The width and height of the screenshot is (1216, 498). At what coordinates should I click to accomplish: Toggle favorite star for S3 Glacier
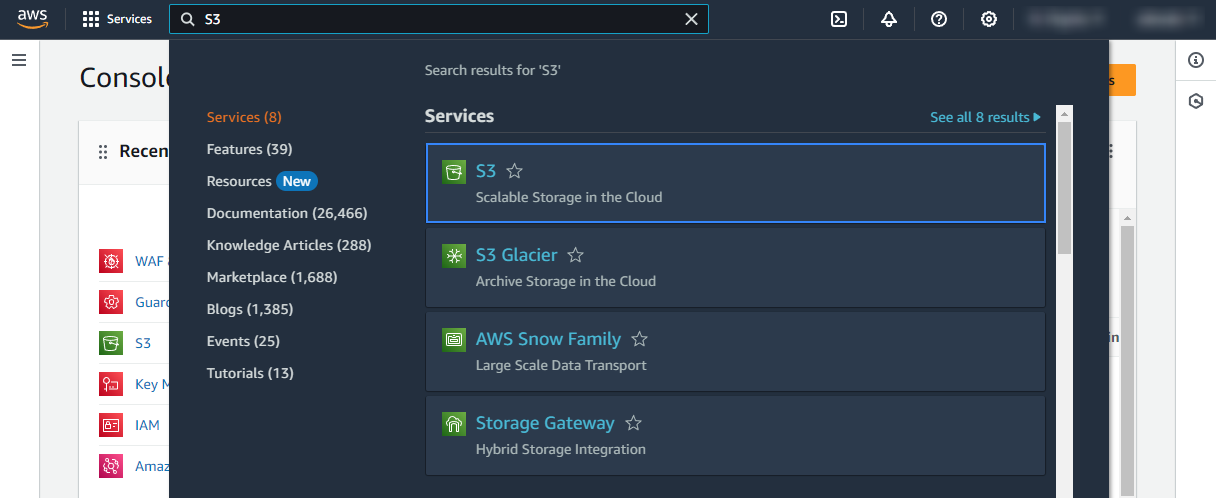[x=575, y=256]
